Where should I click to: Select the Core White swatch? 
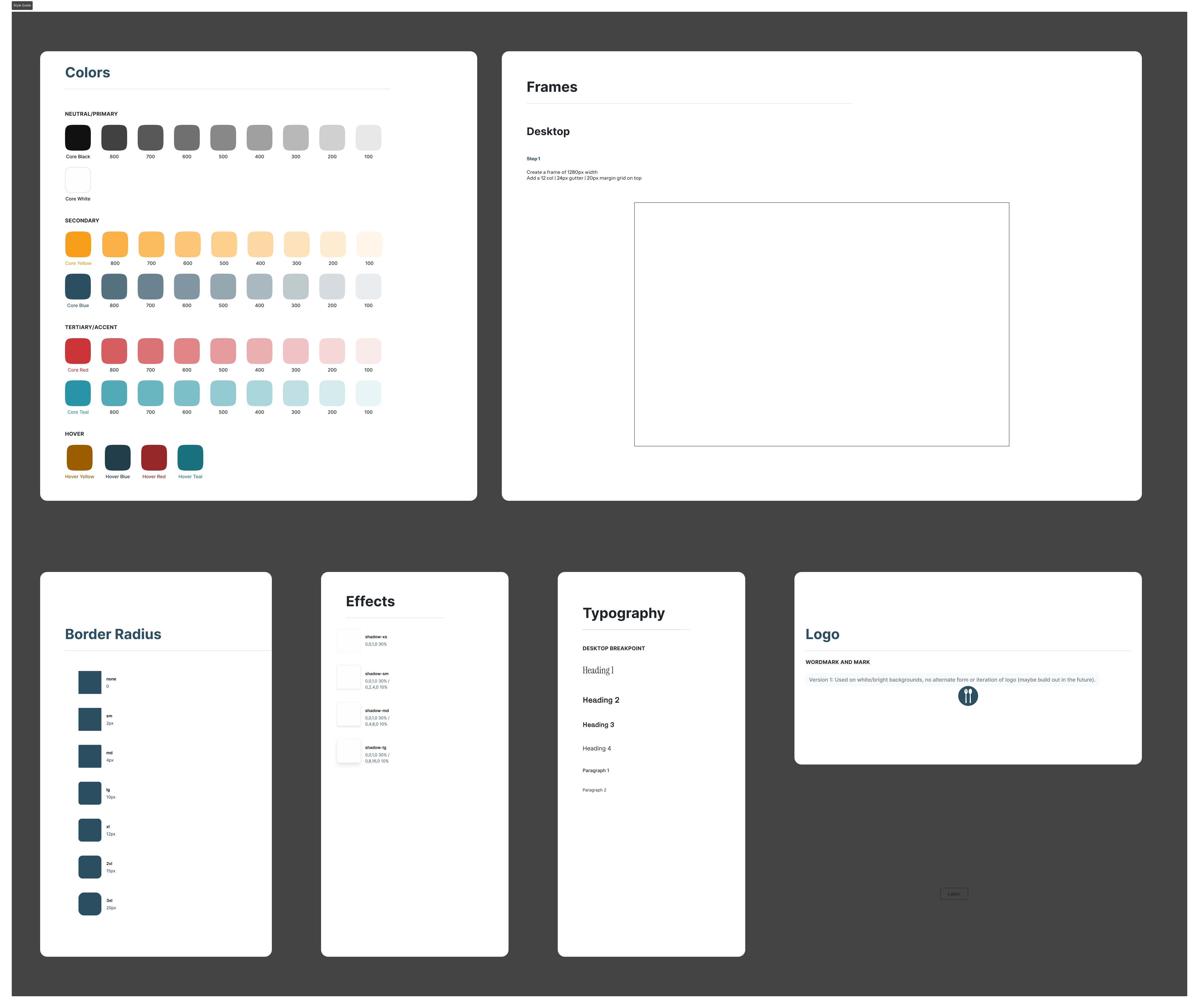(x=78, y=180)
